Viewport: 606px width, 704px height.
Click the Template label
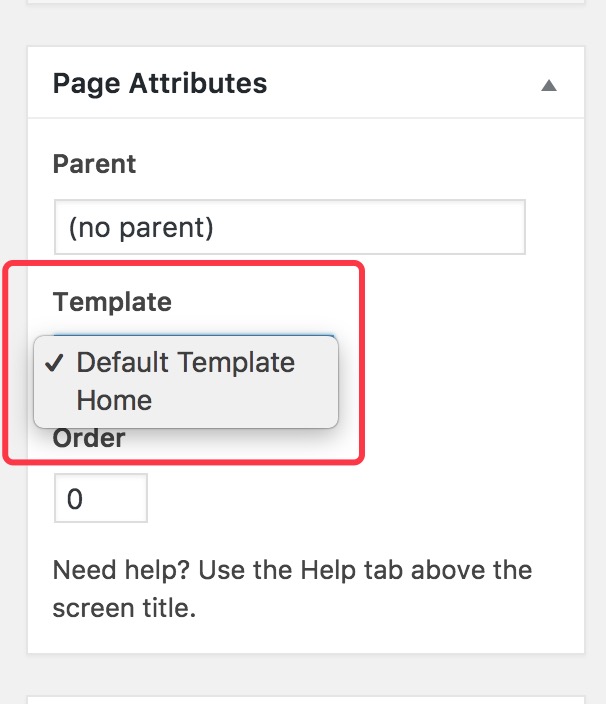pyautogui.click(x=112, y=301)
